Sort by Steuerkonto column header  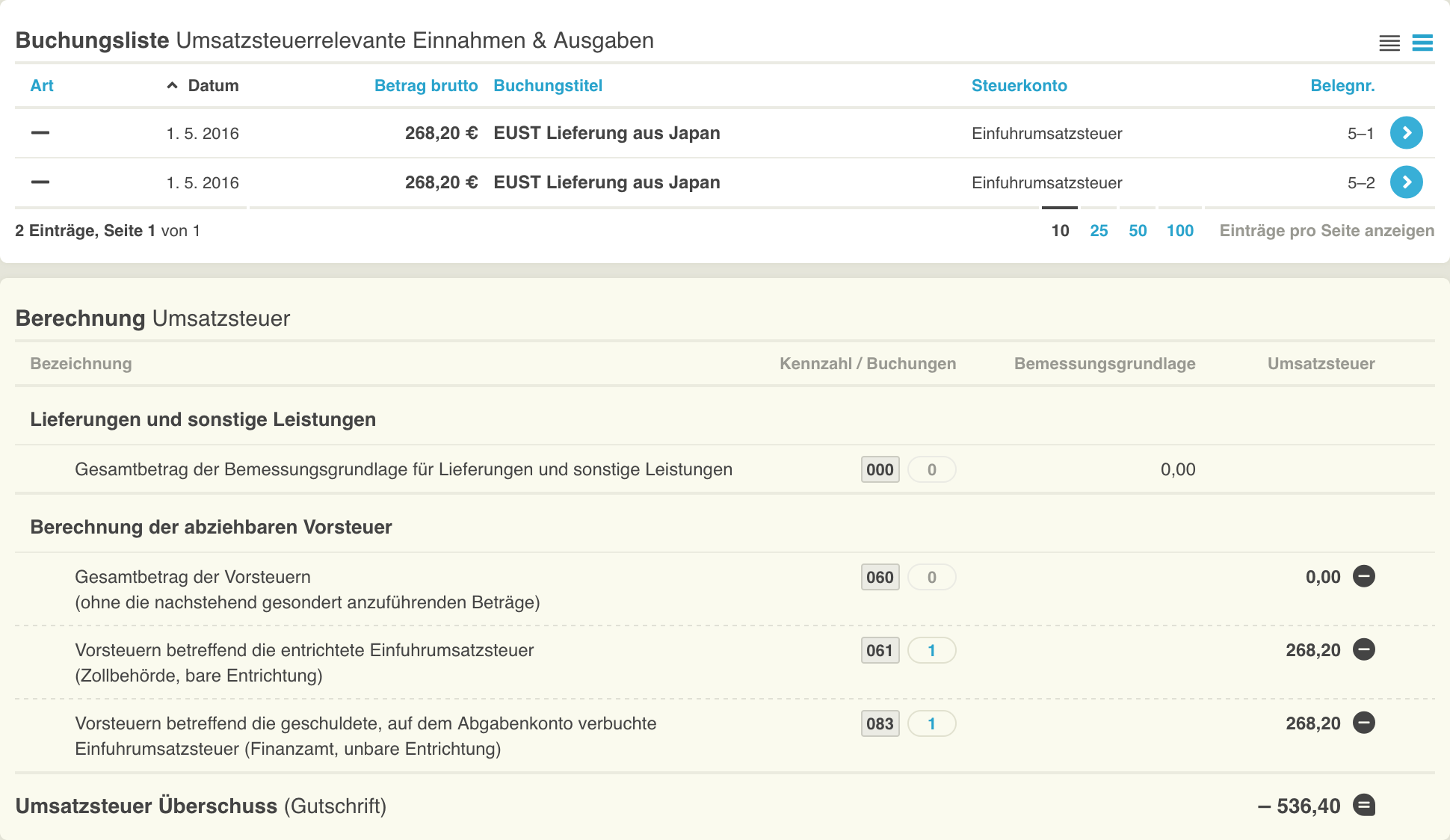click(x=1019, y=86)
